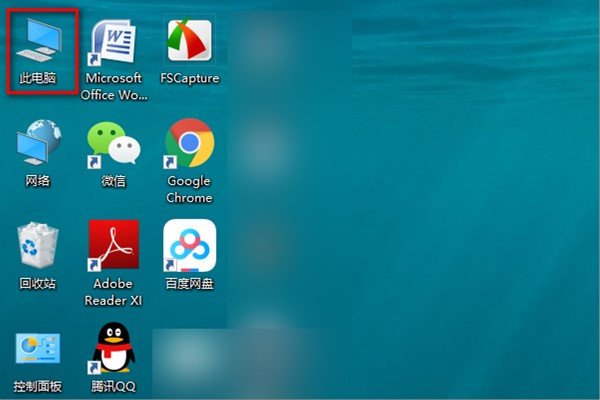Click the "Google Chrome" label text
The image size is (600, 400).
coord(189,189)
